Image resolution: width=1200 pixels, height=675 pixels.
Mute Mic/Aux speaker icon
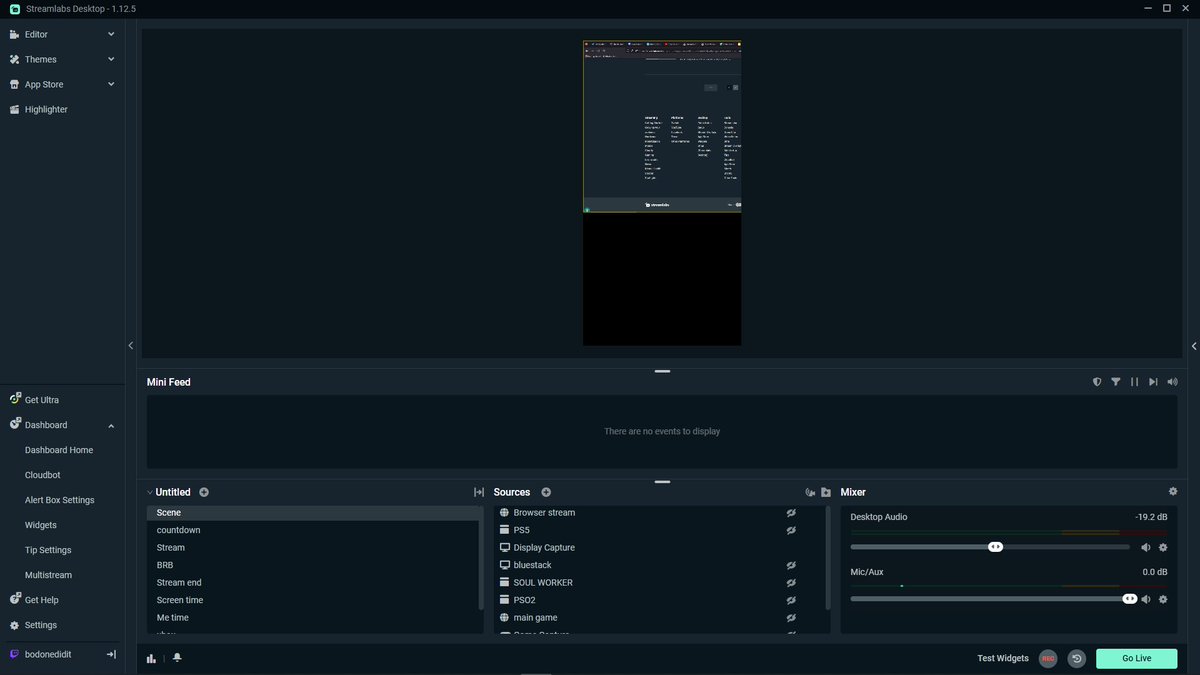tap(1146, 599)
